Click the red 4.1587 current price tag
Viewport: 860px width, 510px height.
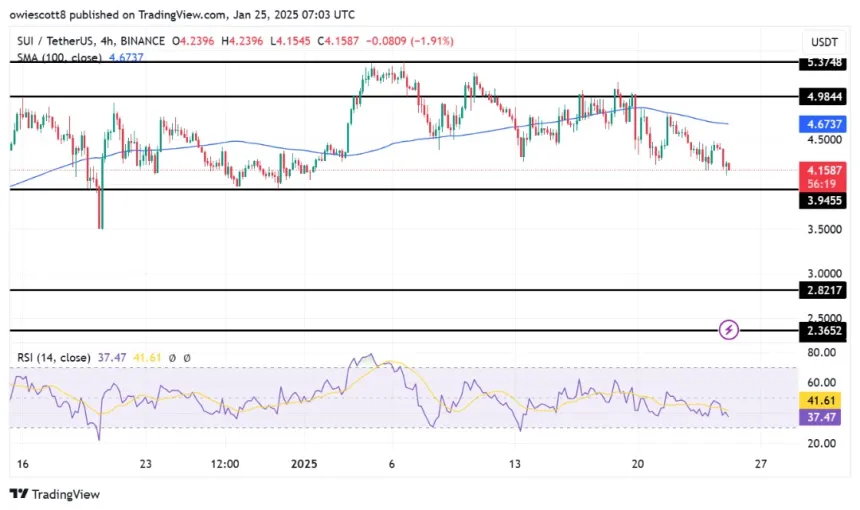pyautogui.click(x=825, y=172)
